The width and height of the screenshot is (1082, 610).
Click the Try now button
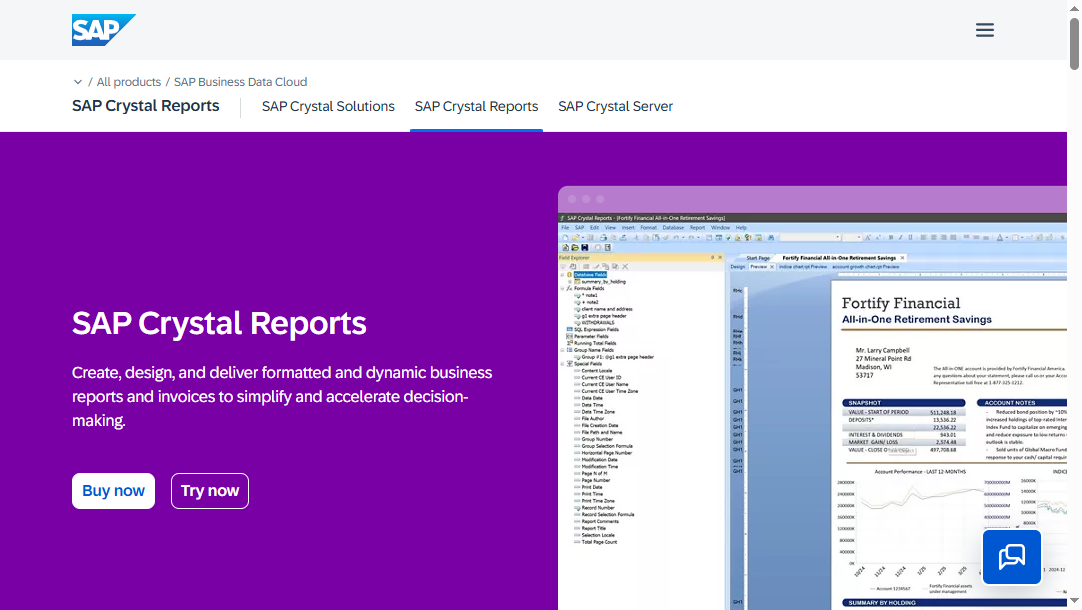[x=210, y=491]
